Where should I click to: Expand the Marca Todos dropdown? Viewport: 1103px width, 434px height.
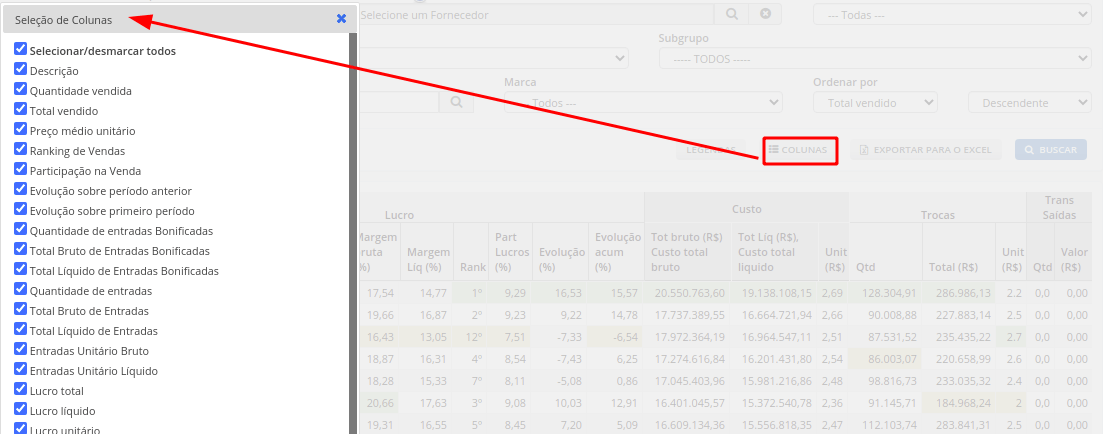[x=643, y=103]
